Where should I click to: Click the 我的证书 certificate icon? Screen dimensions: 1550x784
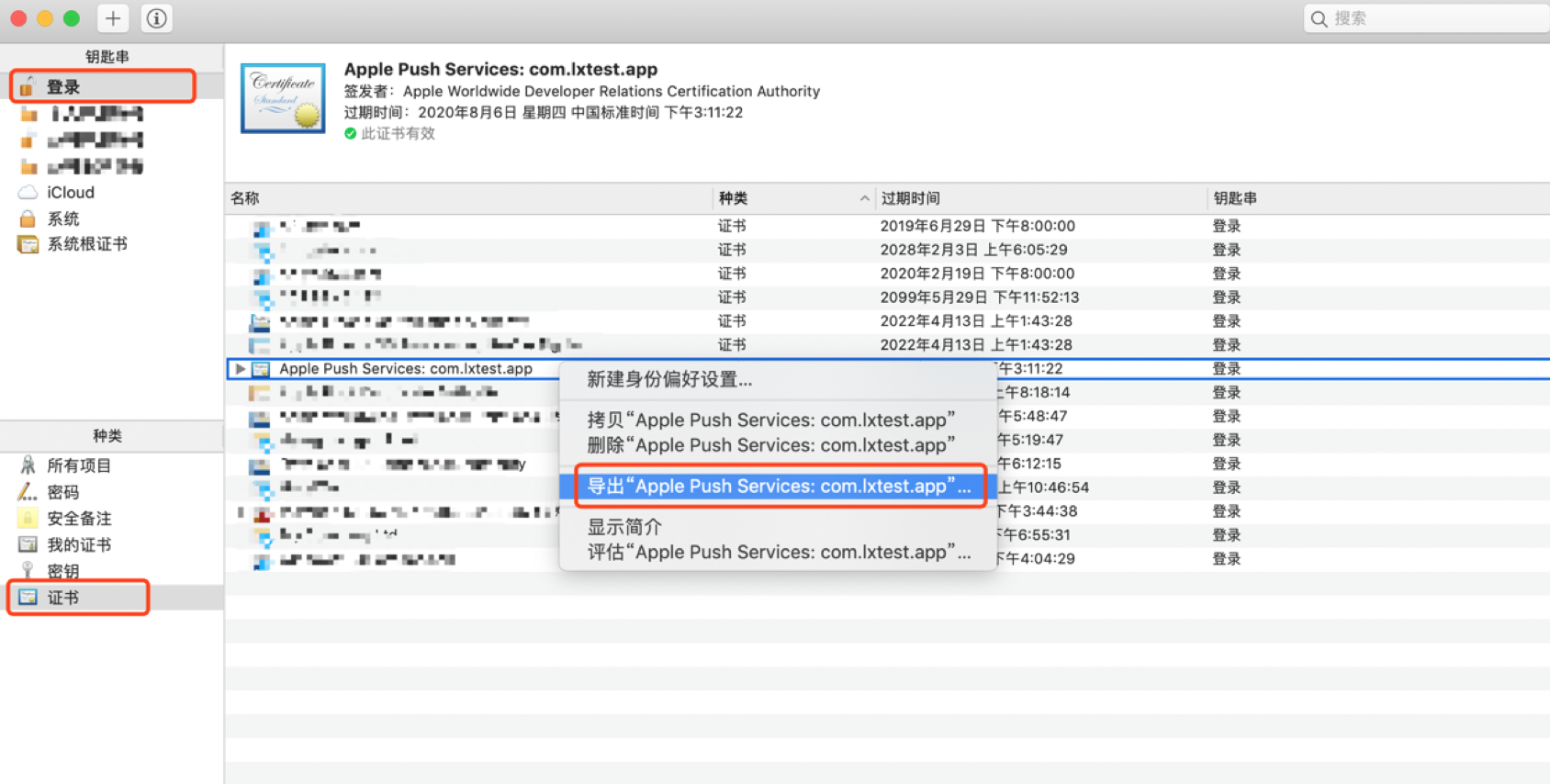28,544
